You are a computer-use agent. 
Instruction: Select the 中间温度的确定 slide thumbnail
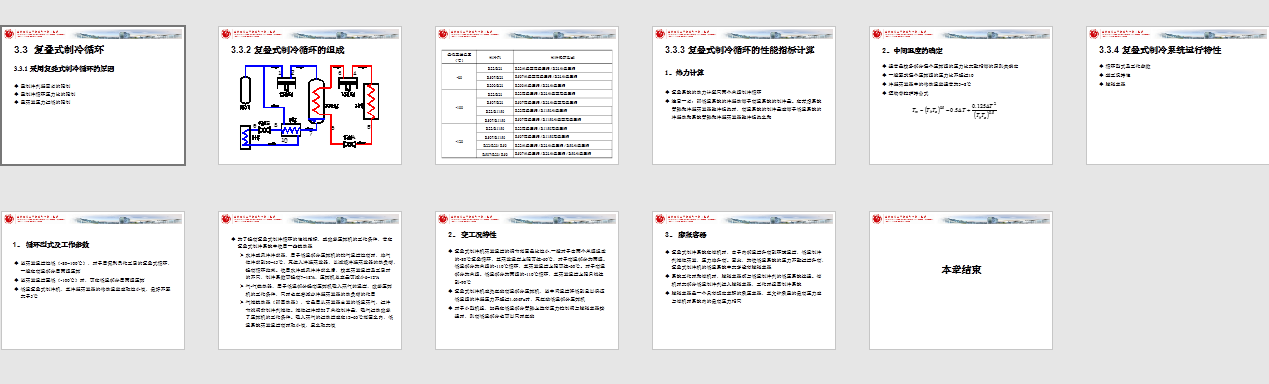click(x=960, y=96)
